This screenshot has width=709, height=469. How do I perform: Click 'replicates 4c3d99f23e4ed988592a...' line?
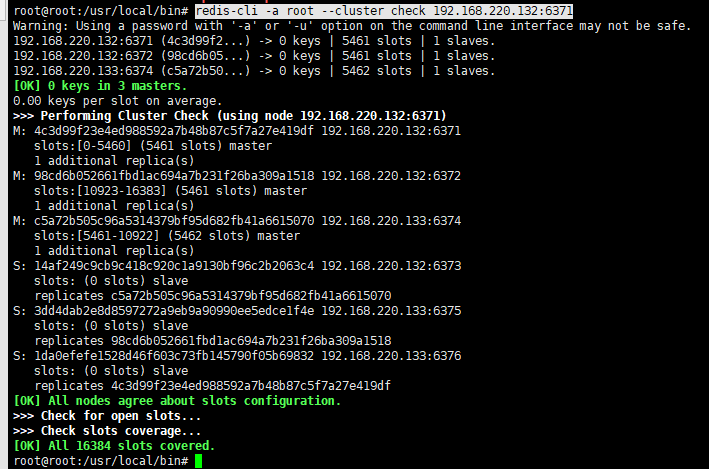(x=213, y=386)
